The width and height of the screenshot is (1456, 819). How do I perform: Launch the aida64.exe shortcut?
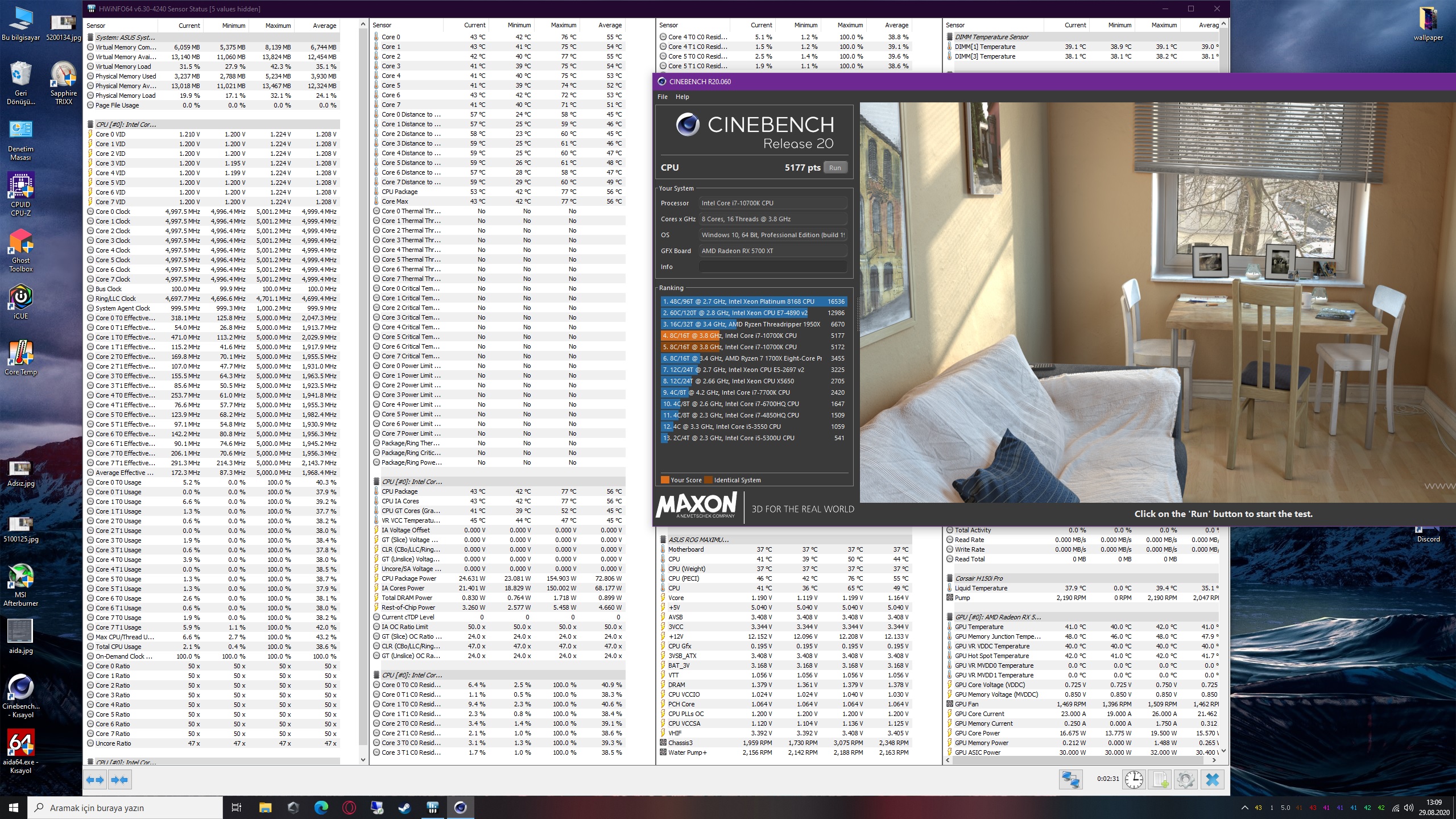pos(20,752)
